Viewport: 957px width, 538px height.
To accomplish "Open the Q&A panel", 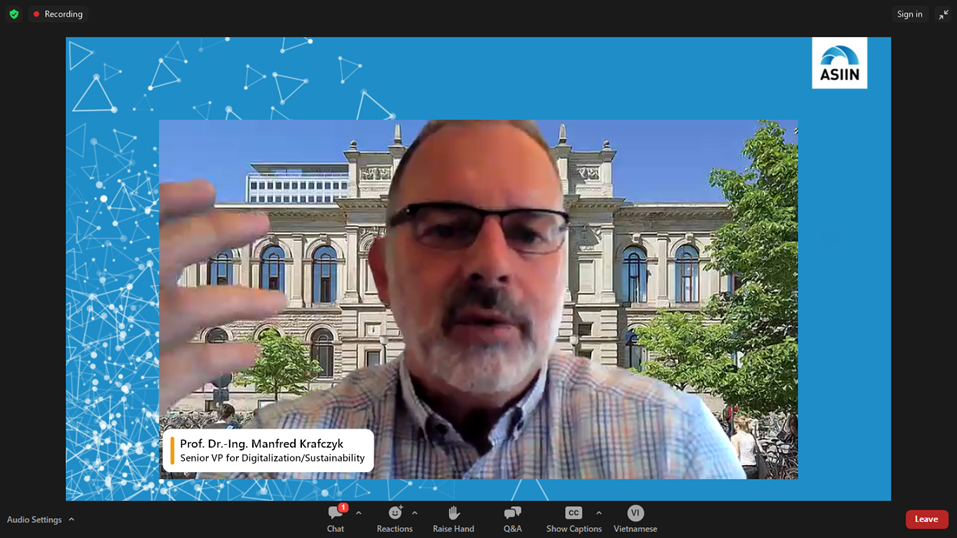I will (513, 519).
